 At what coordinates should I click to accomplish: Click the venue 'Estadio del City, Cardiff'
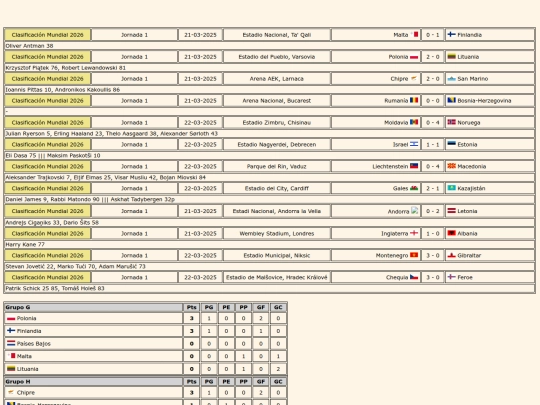click(277, 188)
